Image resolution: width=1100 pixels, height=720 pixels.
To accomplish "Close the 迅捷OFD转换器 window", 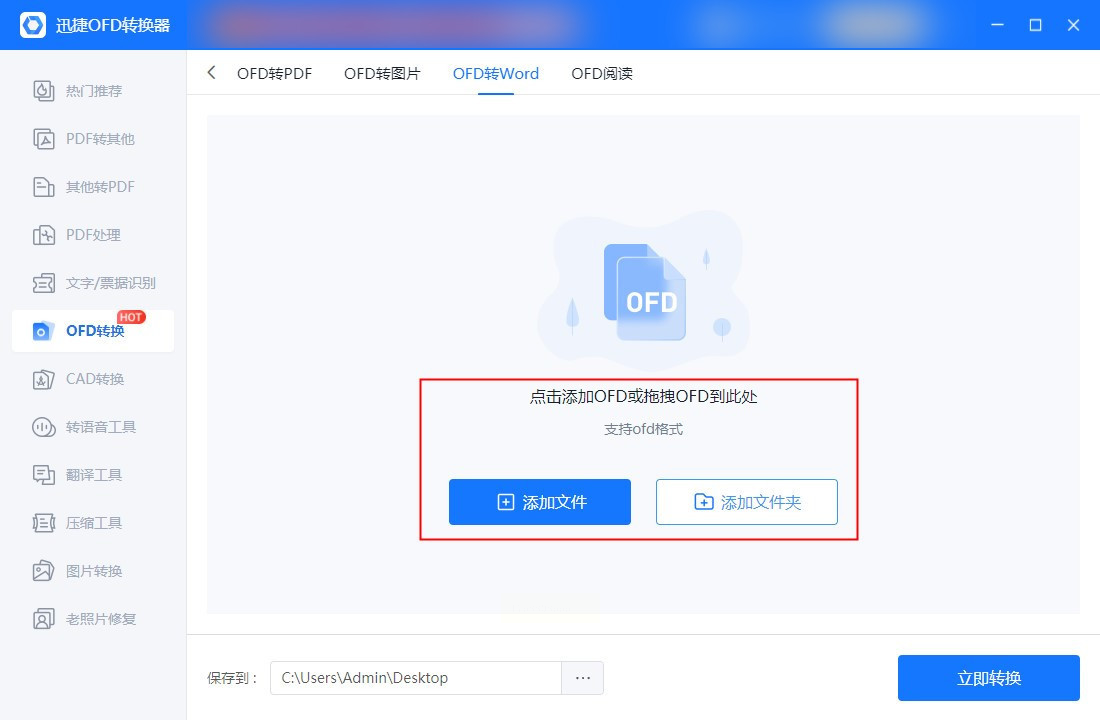I will (1073, 25).
